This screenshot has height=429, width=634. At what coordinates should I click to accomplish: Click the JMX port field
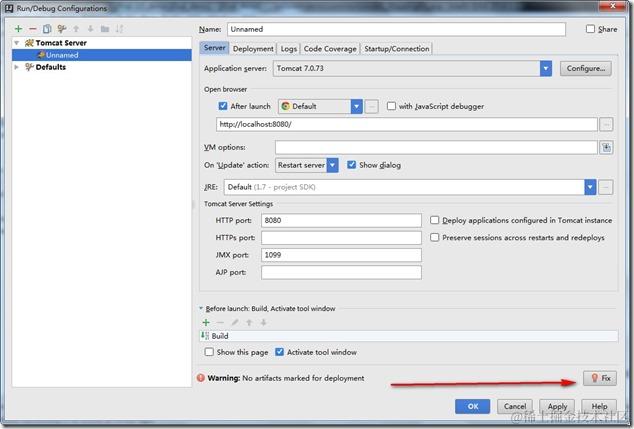tap(341, 255)
